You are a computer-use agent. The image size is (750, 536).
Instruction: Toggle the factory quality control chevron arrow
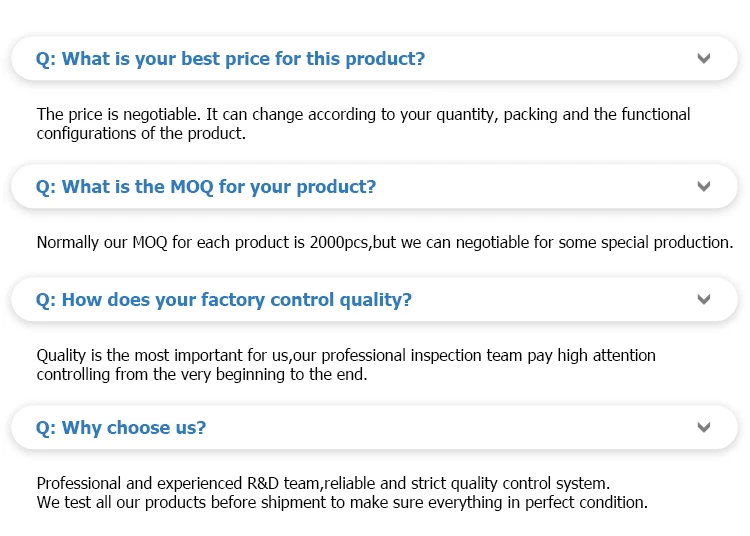point(704,299)
